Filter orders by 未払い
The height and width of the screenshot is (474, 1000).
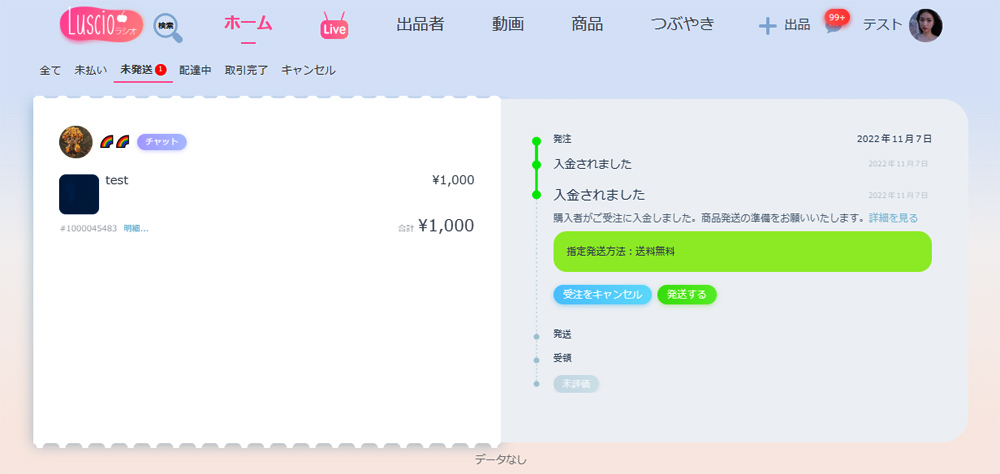tap(91, 70)
